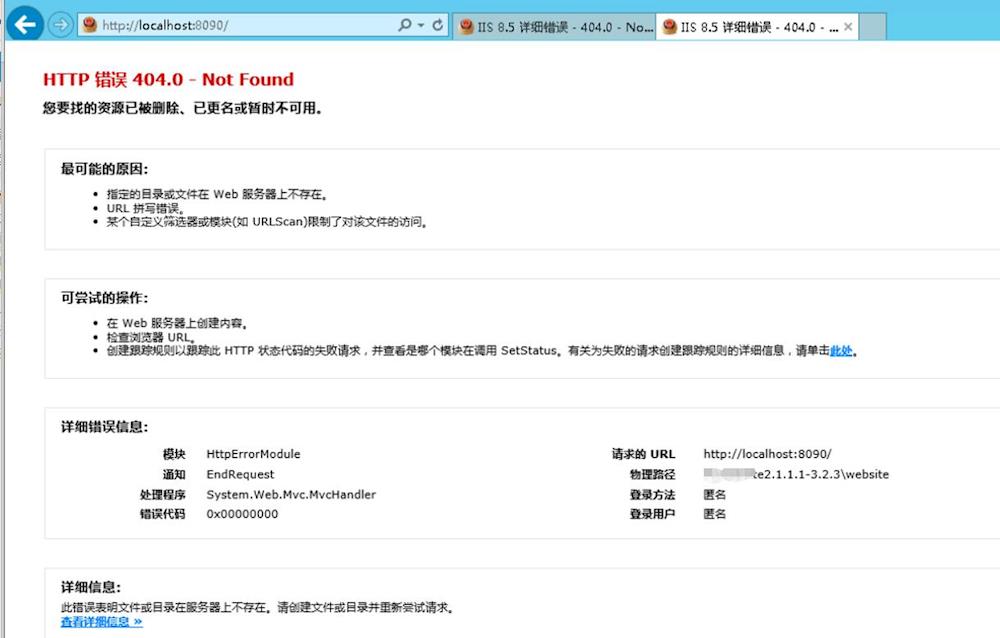Click the site favicon in the address bar

[90, 26]
